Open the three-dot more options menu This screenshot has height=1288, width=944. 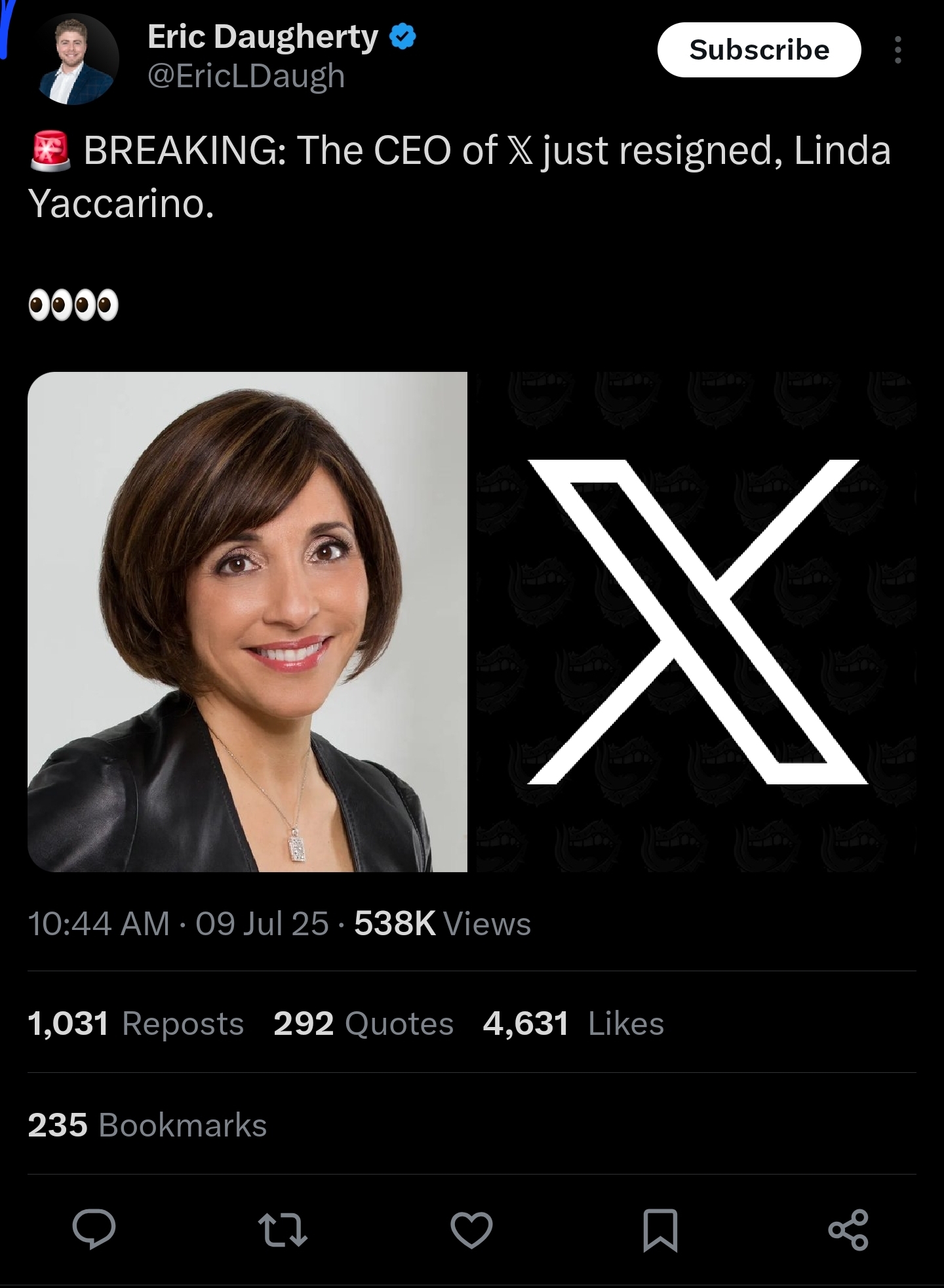coord(898,50)
